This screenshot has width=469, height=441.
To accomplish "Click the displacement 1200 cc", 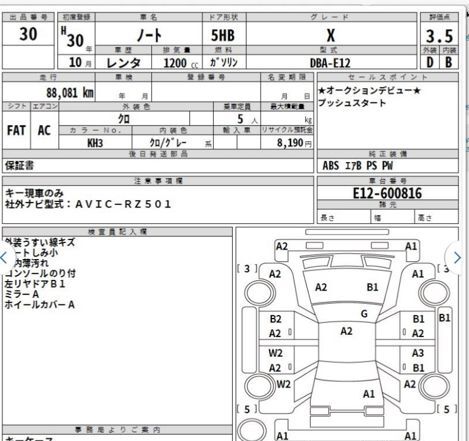I will click(181, 63).
